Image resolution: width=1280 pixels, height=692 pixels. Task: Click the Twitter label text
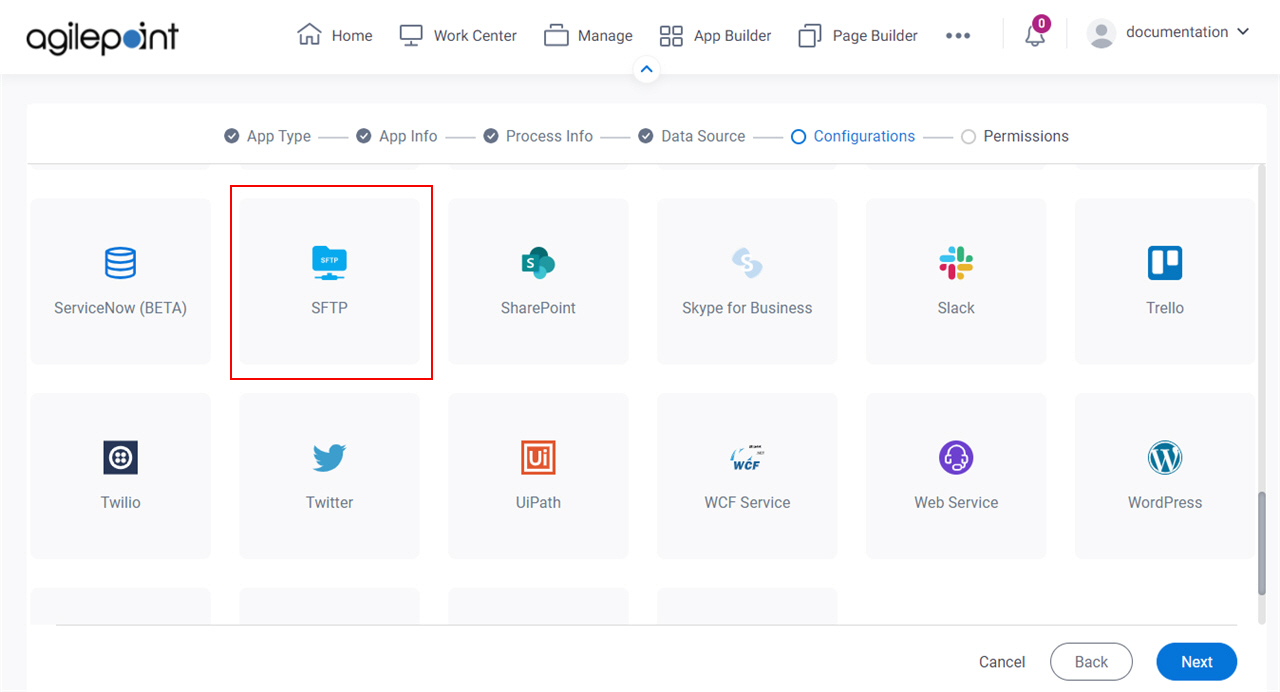pos(329,502)
